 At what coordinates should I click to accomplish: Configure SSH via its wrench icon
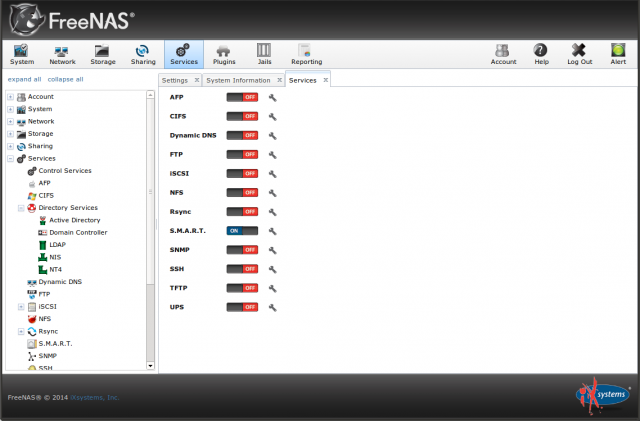point(273,269)
